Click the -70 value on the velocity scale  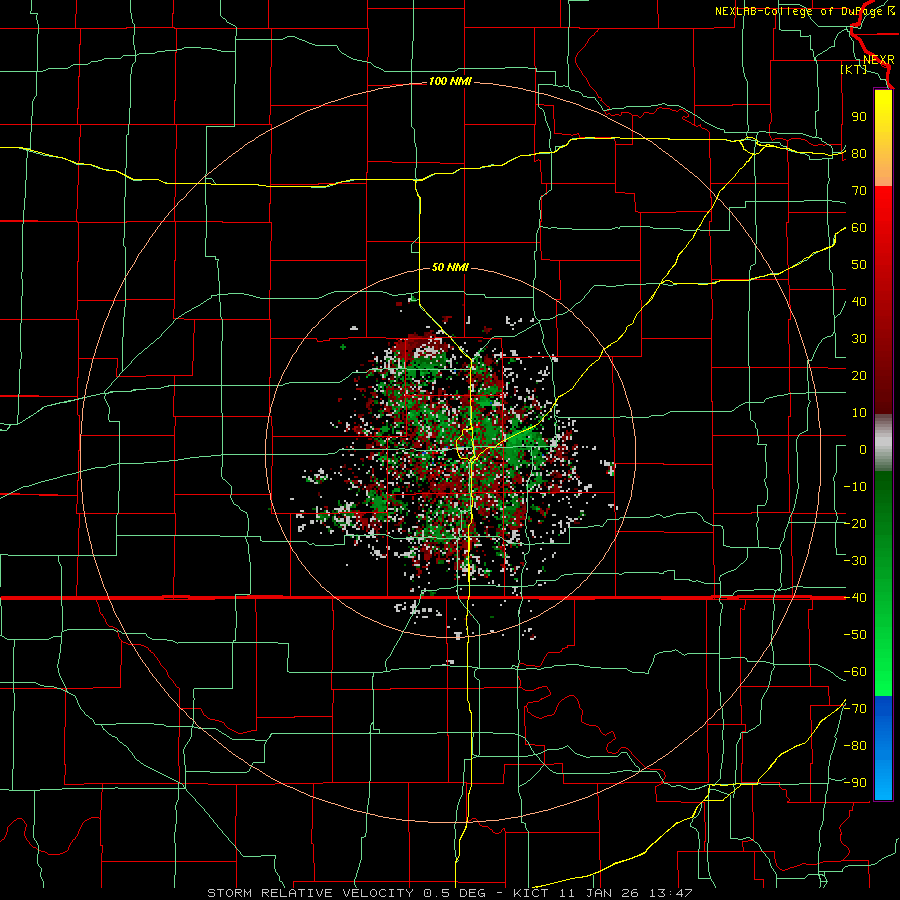tap(855, 709)
